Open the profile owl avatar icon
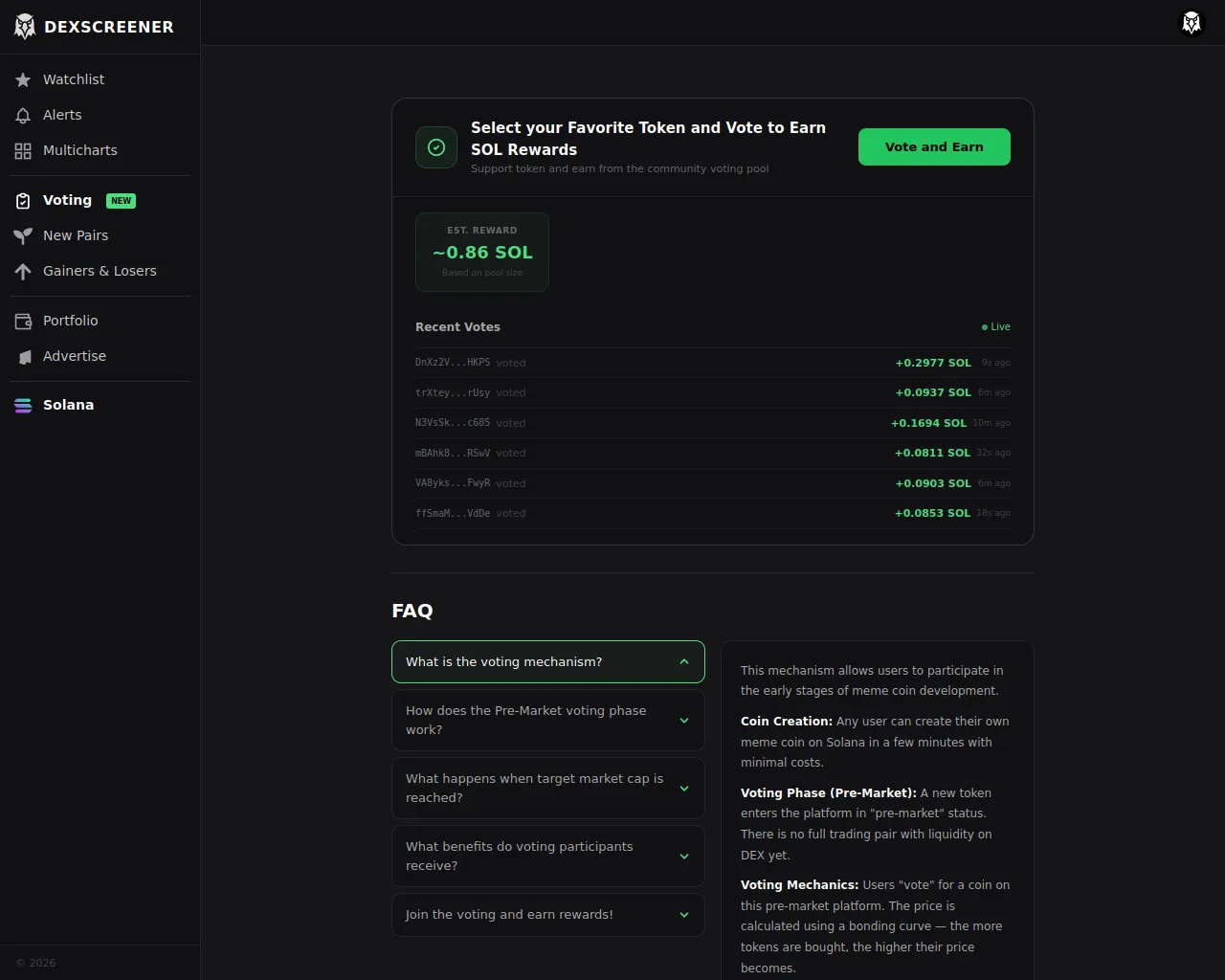This screenshot has width=1225, height=980. (x=1192, y=23)
